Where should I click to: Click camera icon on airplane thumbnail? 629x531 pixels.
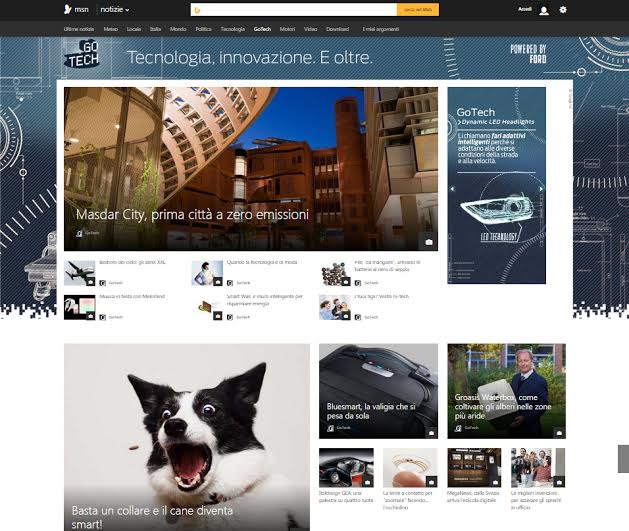tap(91, 282)
